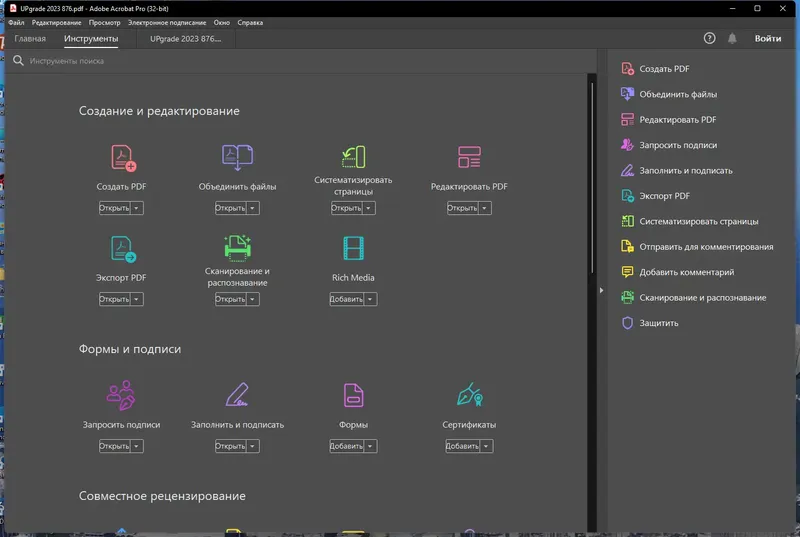This screenshot has height=537, width=800.
Task: Open the Файл menu
Action: tap(16, 22)
